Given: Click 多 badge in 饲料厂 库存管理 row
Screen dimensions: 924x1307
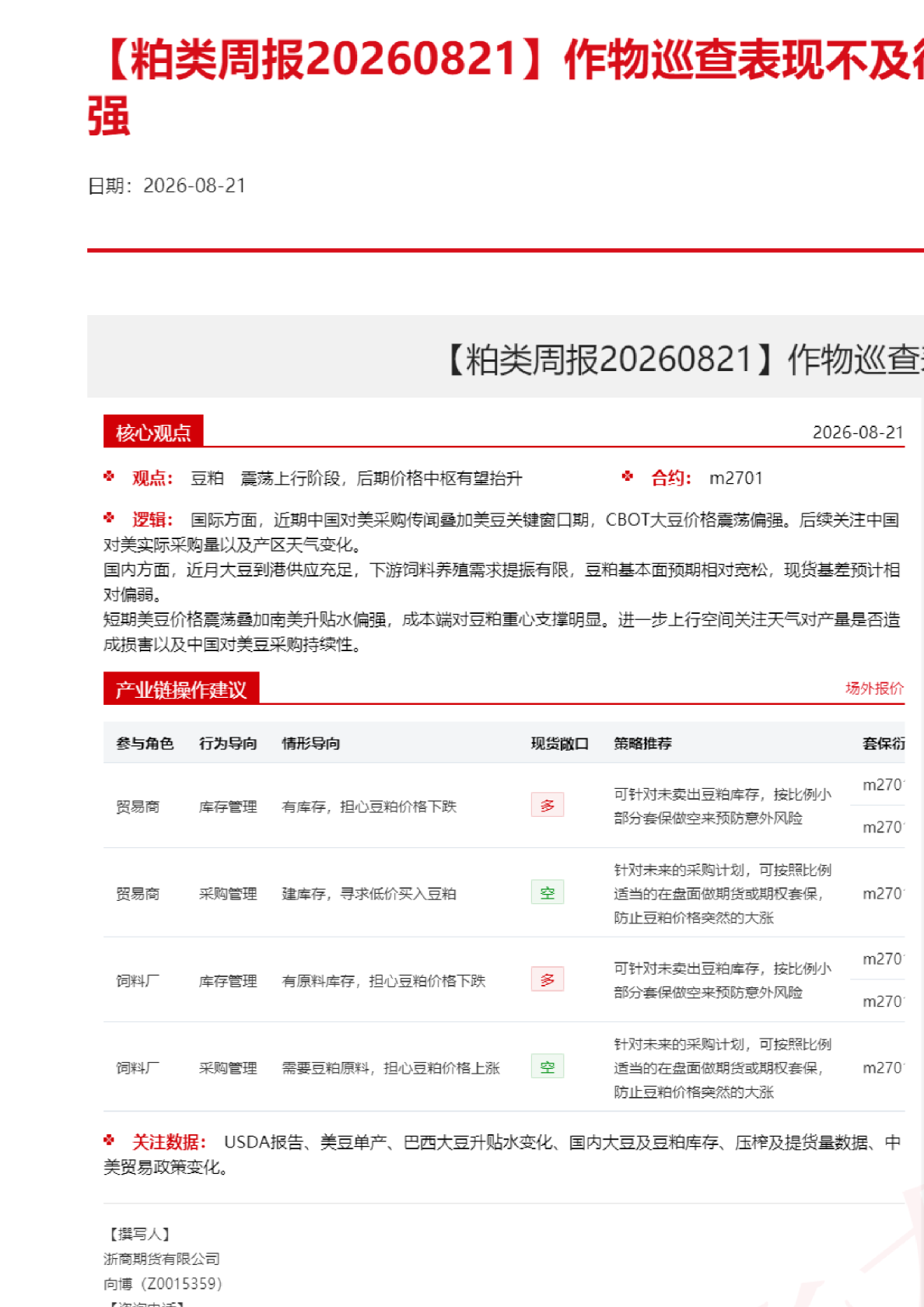Looking at the screenshot, I should click(548, 979).
